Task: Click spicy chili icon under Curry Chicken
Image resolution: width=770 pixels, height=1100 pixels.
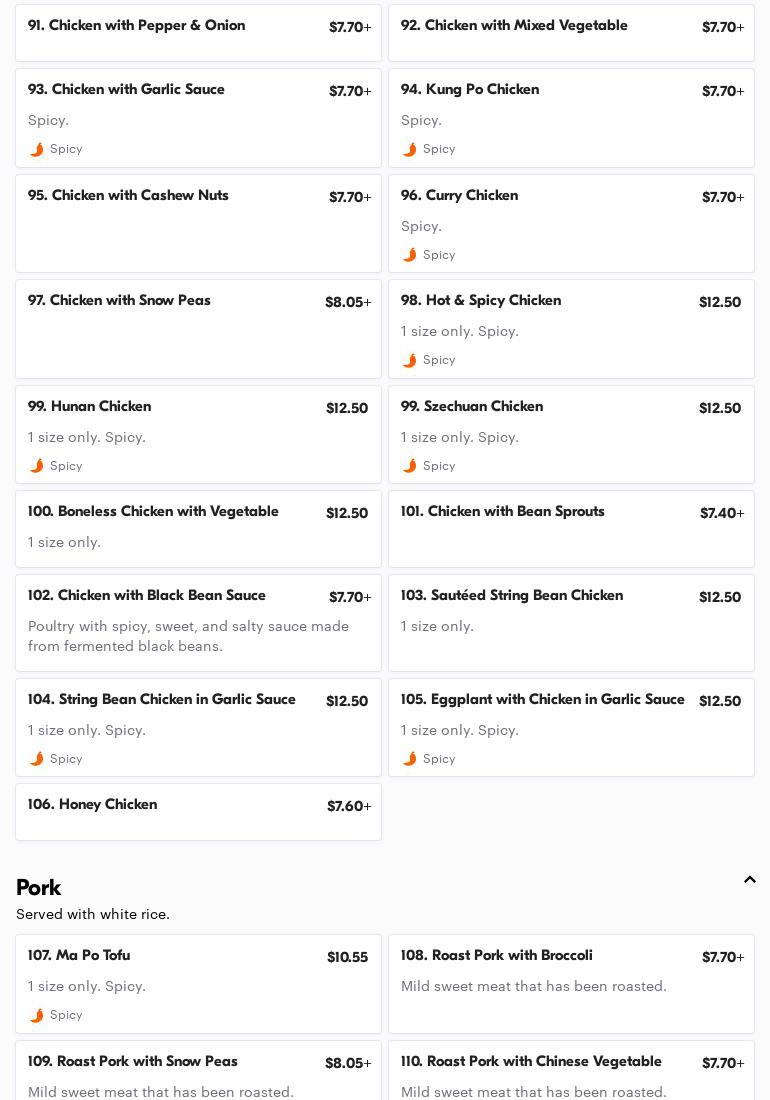Action: [409, 255]
